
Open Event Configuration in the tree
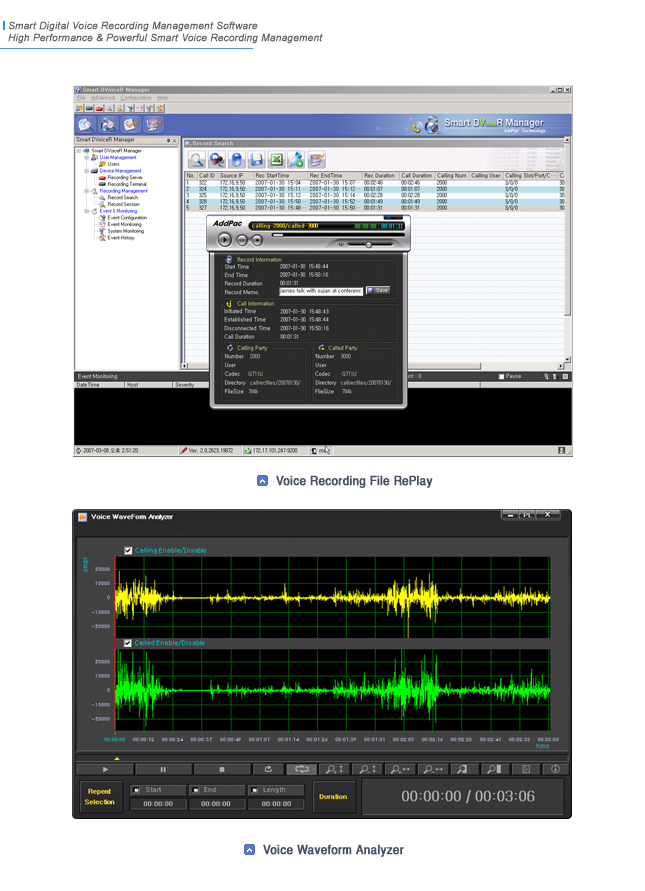pos(127,218)
